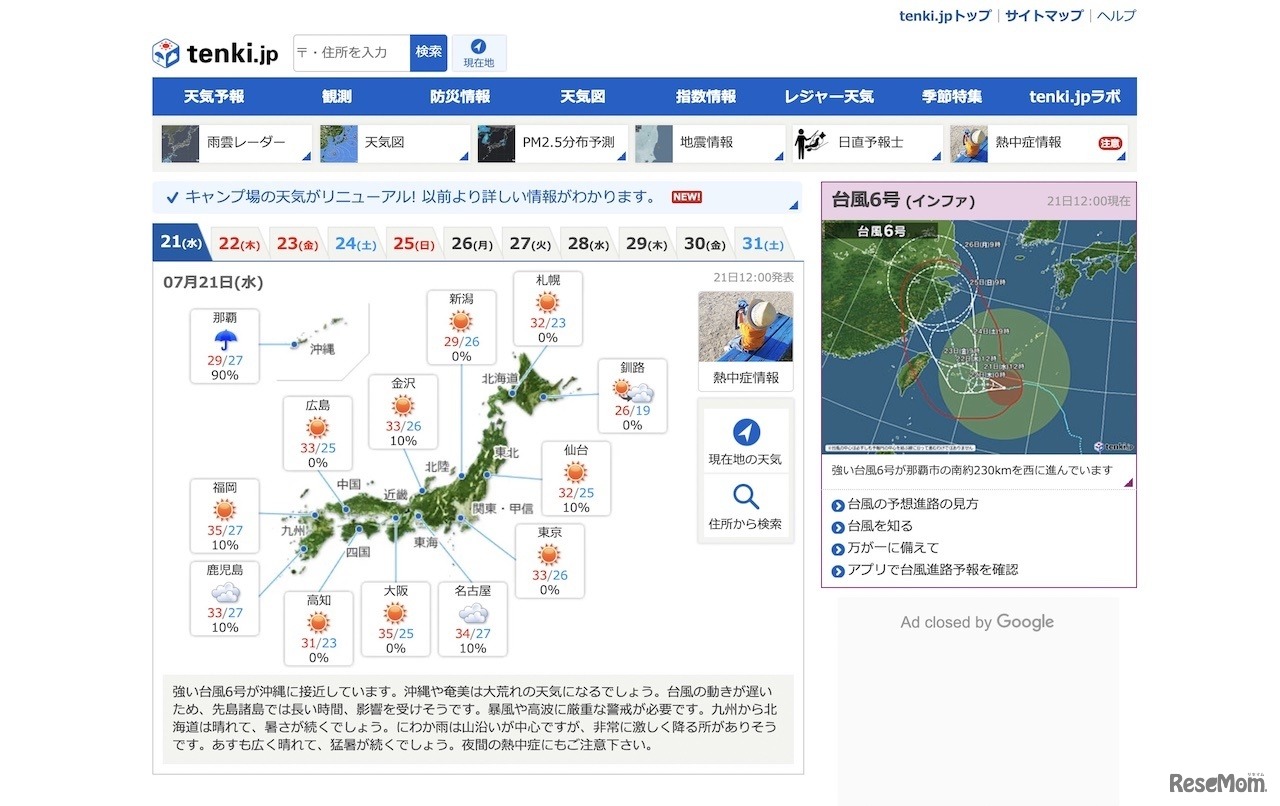
Task: Switch to the 22(木) date tab
Action: (238, 241)
